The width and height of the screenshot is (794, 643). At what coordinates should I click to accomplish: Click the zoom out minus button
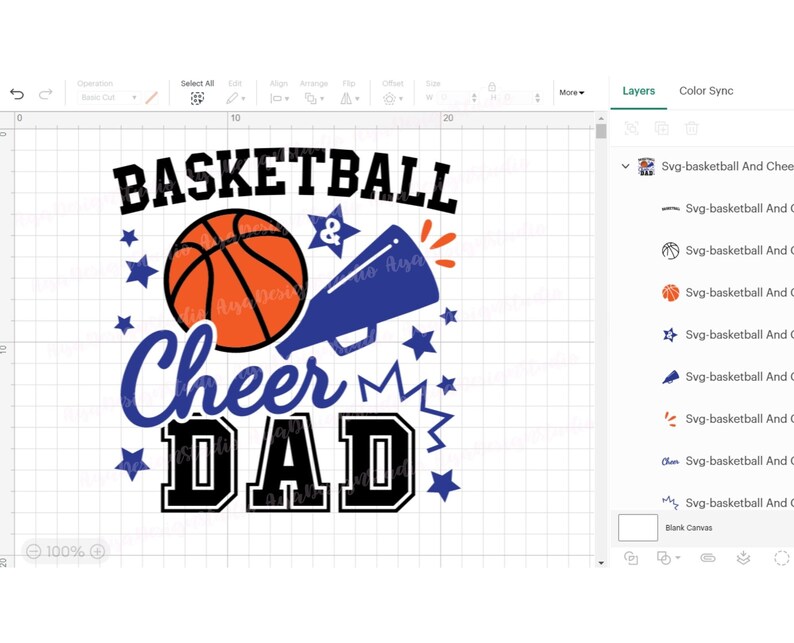pos(33,551)
